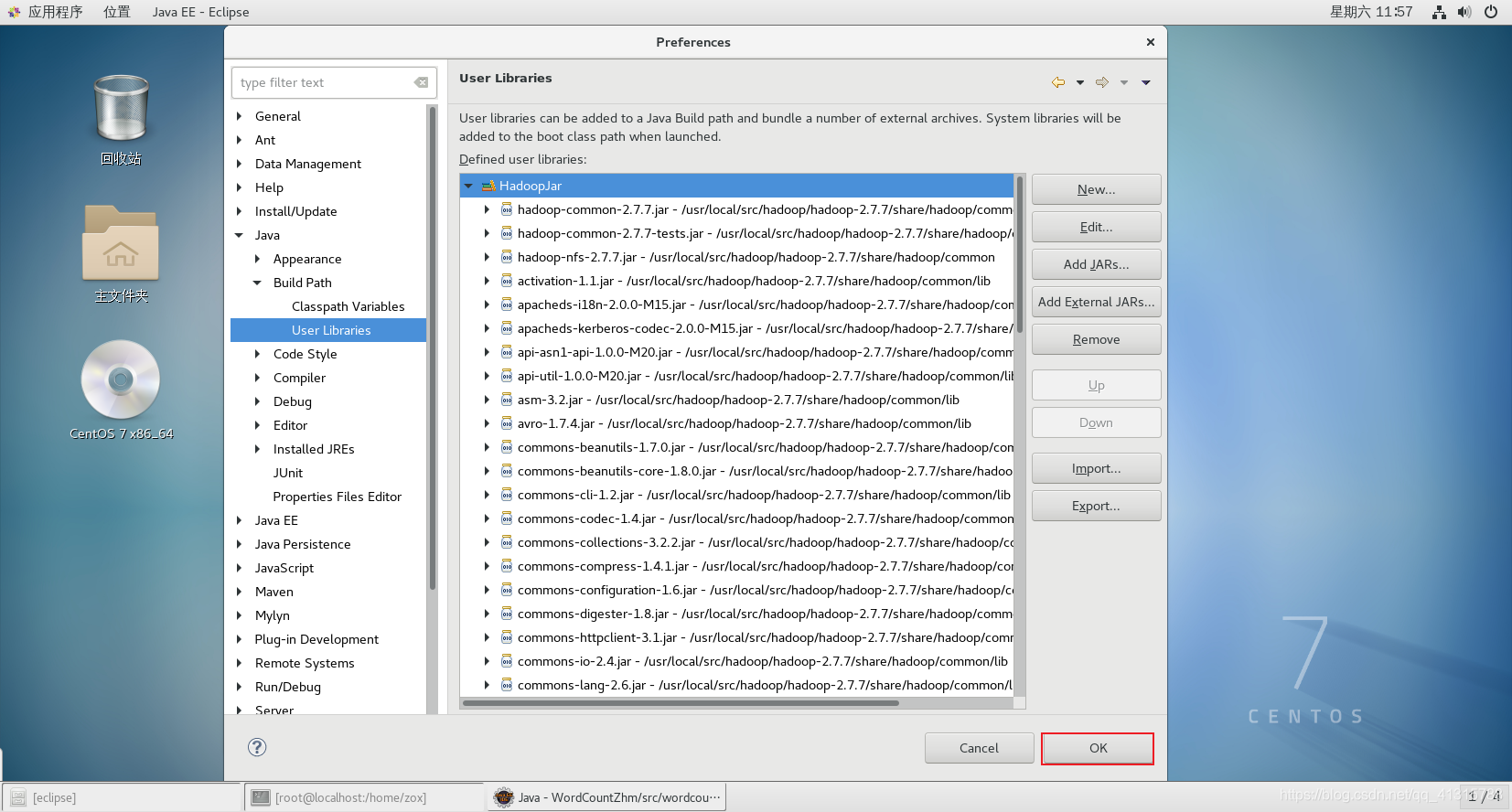Click the New... button

tap(1096, 189)
